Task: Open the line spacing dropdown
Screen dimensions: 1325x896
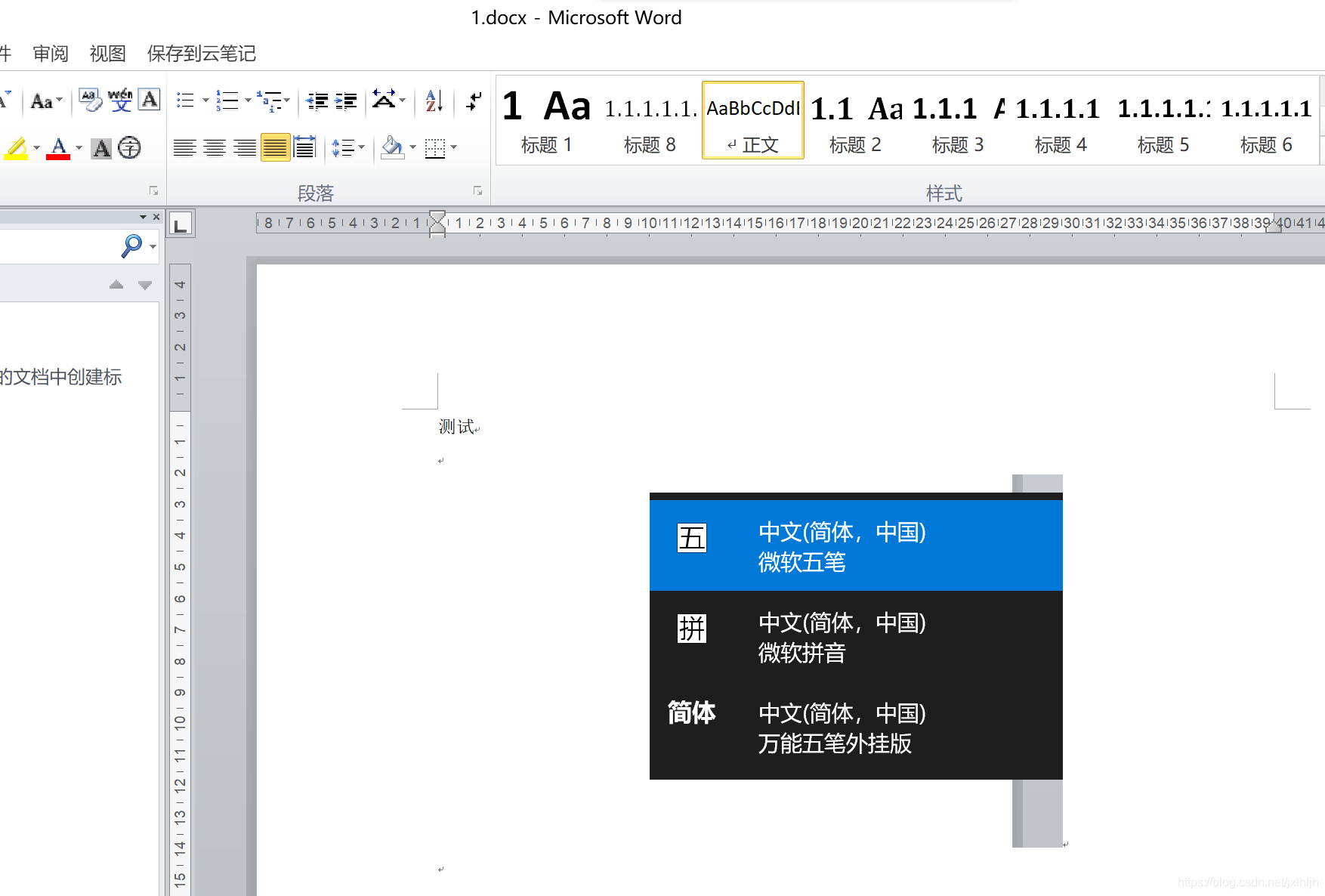Action: [361, 147]
